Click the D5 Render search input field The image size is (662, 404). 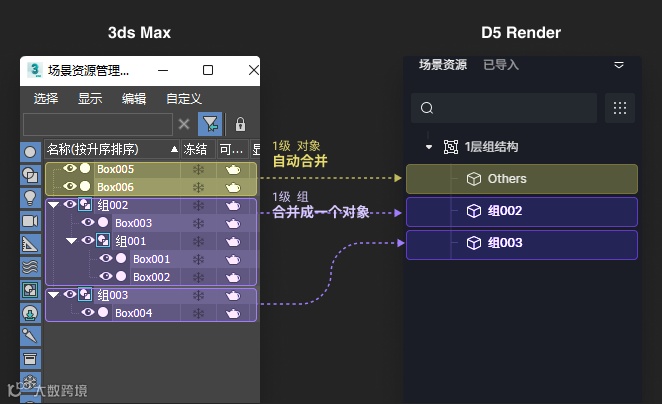pyautogui.click(x=504, y=108)
